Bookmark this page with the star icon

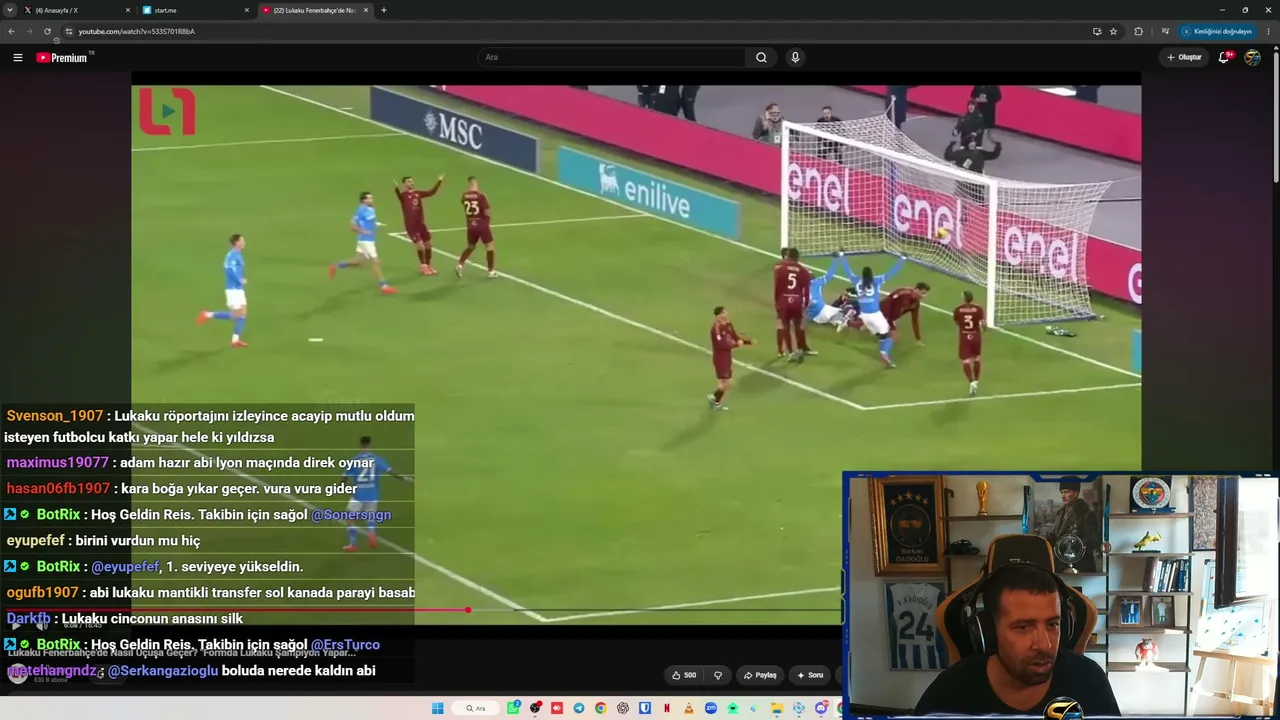[1113, 31]
